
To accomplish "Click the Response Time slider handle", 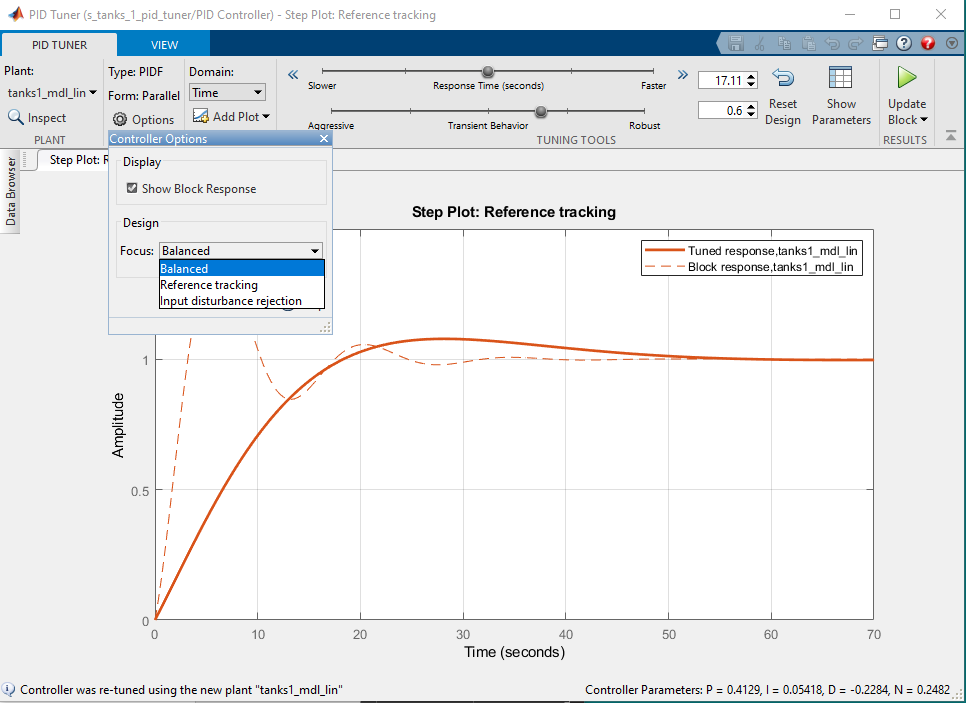I will (x=488, y=72).
